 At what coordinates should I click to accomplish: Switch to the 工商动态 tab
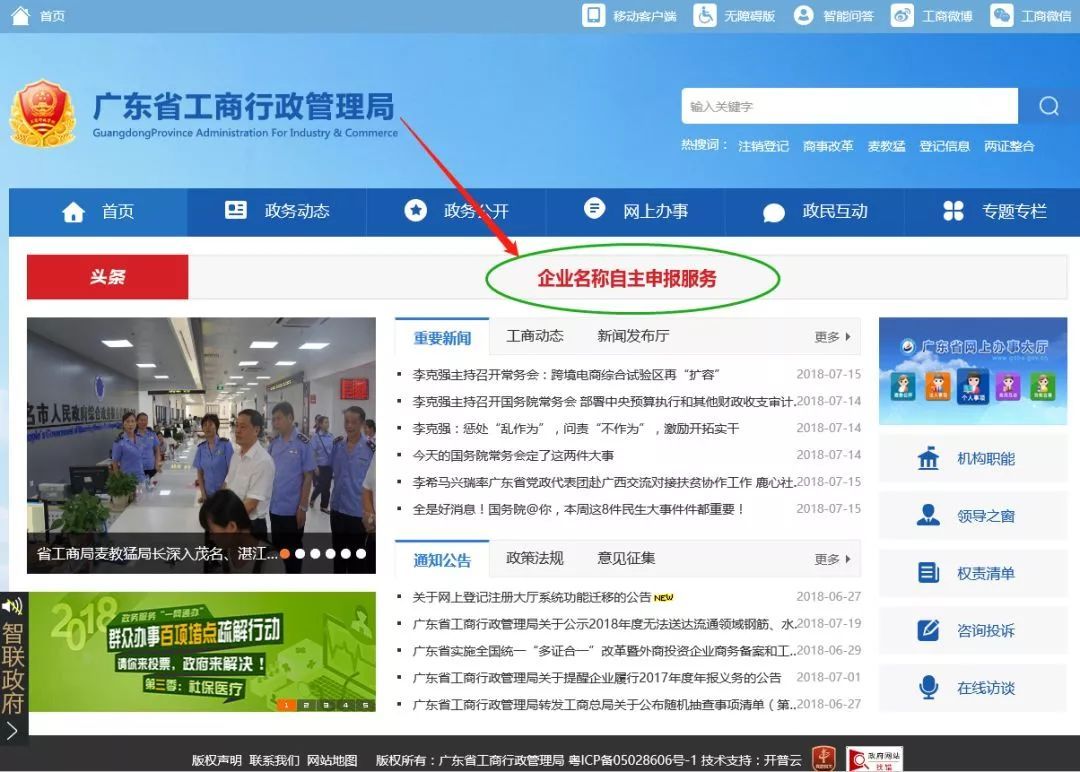534,336
